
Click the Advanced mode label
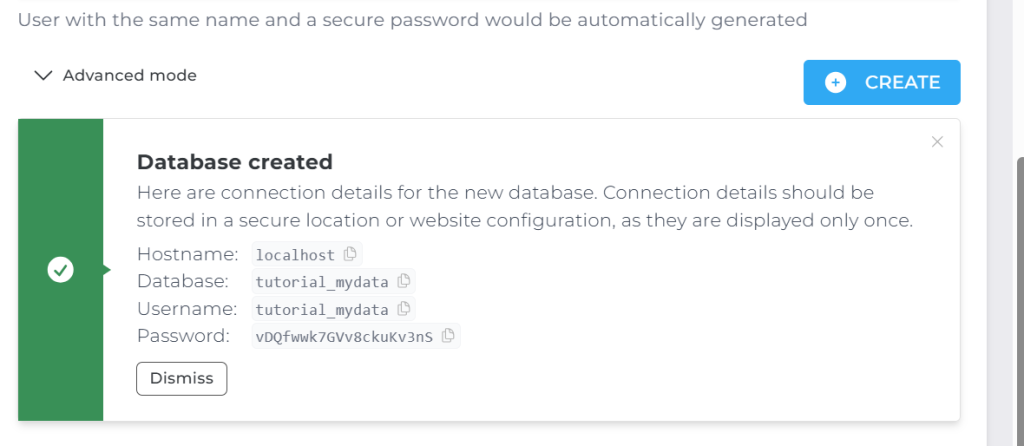(130, 76)
